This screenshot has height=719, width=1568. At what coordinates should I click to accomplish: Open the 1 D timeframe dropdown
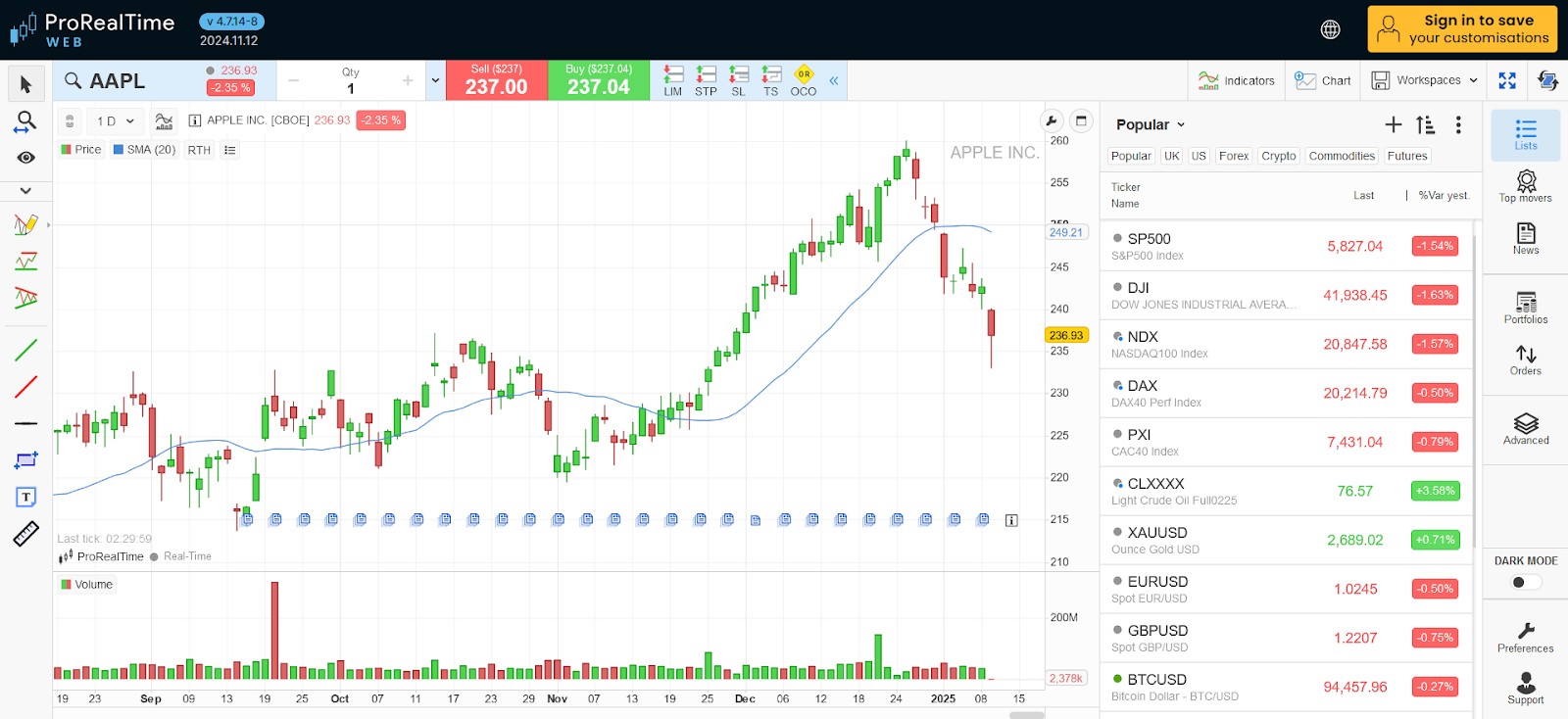[116, 121]
